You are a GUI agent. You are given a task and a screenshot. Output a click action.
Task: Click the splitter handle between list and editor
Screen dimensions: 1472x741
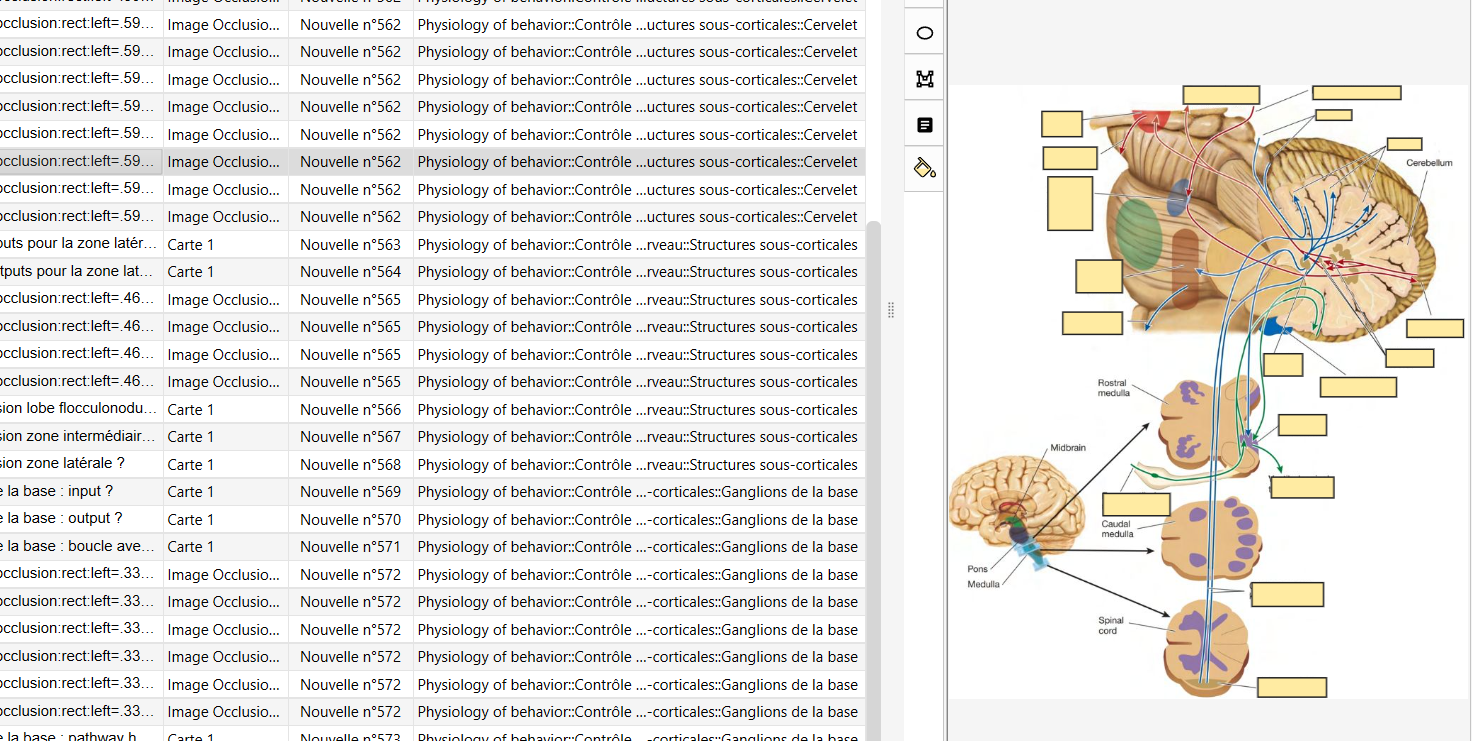(x=890, y=311)
